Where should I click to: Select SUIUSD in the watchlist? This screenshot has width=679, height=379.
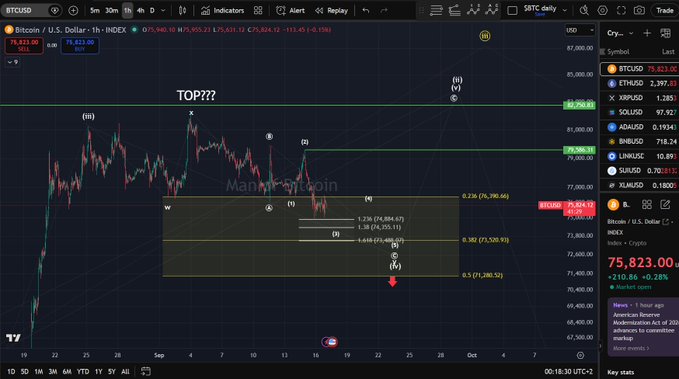coord(640,171)
